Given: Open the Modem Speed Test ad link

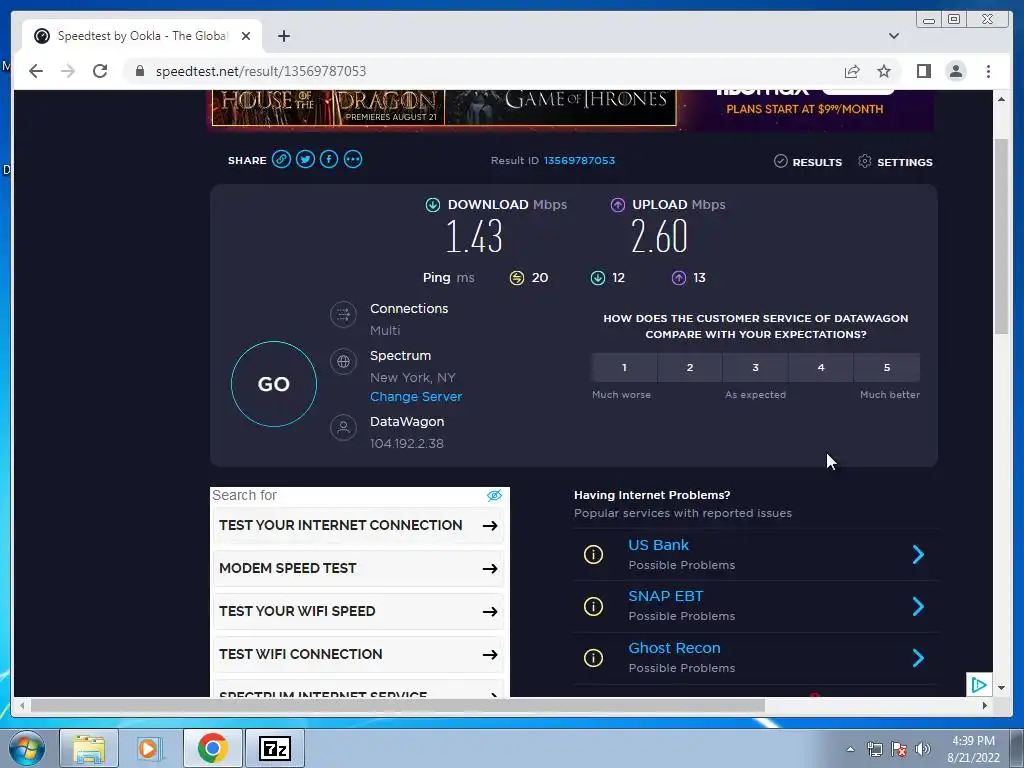Looking at the screenshot, I should coord(358,569).
